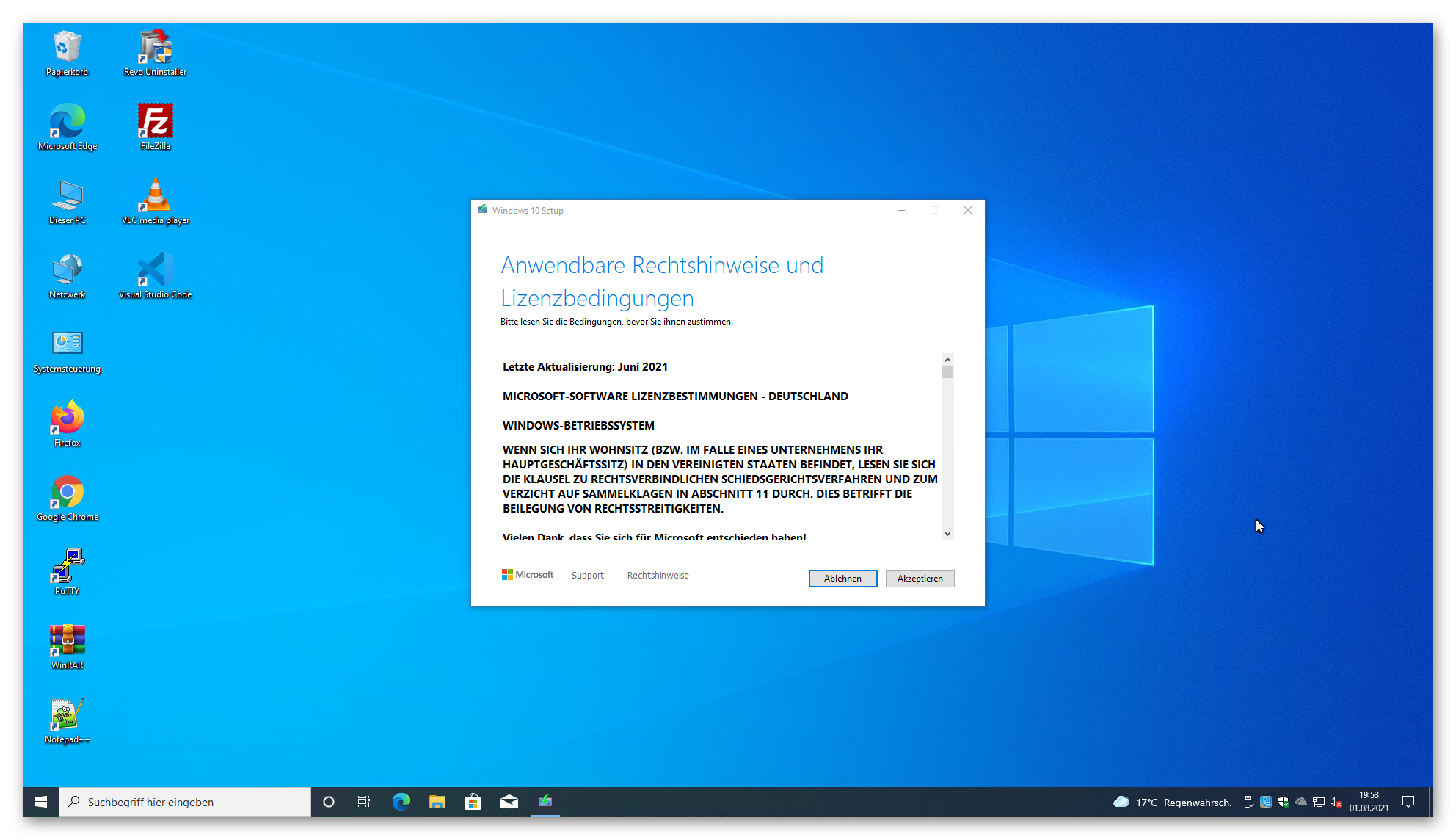Image resolution: width=1456 pixels, height=840 pixels.
Task: Select the Netzwerk desktop icon
Action: coord(67,275)
